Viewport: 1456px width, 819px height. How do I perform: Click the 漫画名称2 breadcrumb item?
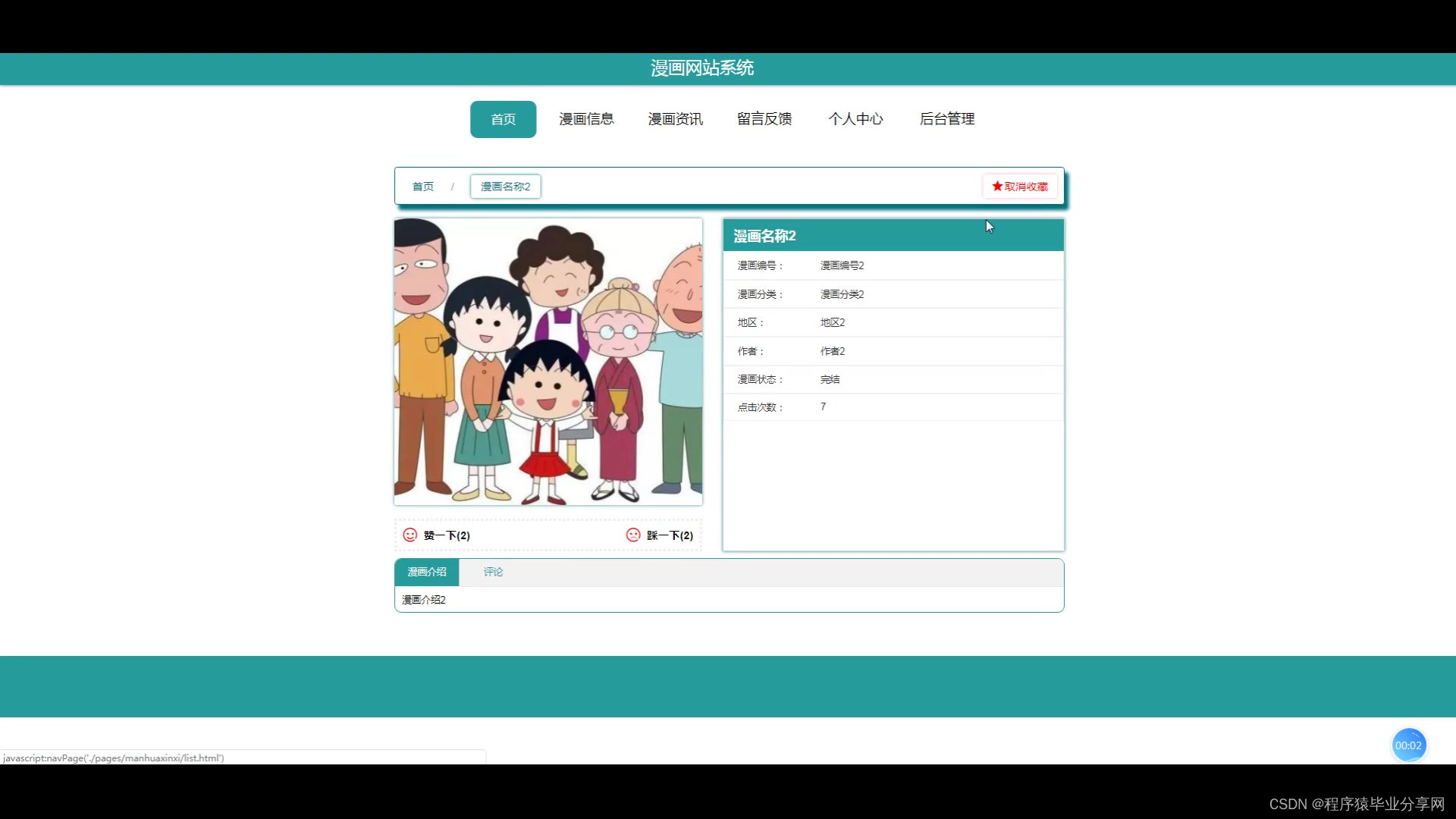click(x=505, y=187)
